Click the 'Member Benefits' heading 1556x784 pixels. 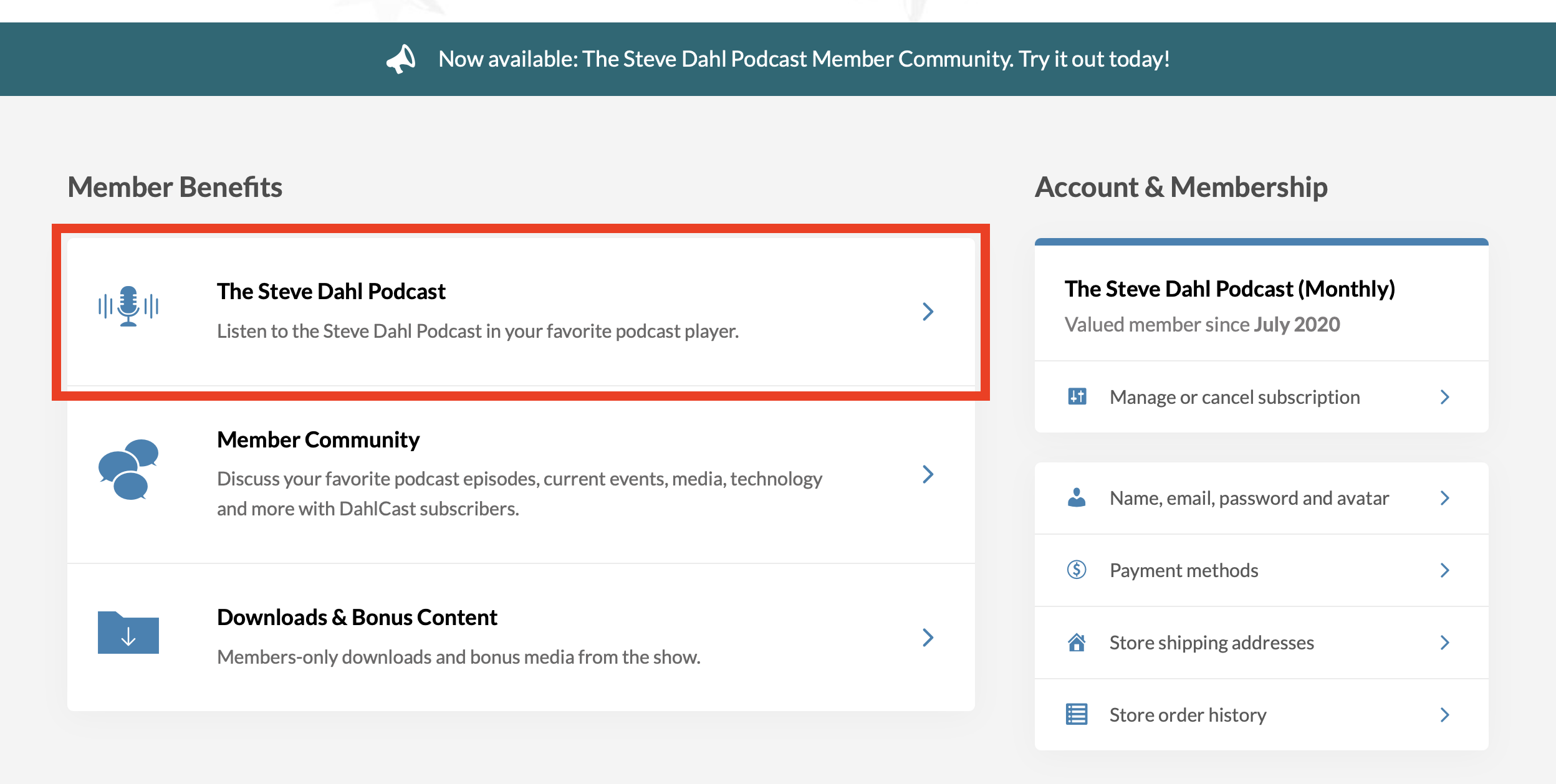pyautogui.click(x=175, y=187)
